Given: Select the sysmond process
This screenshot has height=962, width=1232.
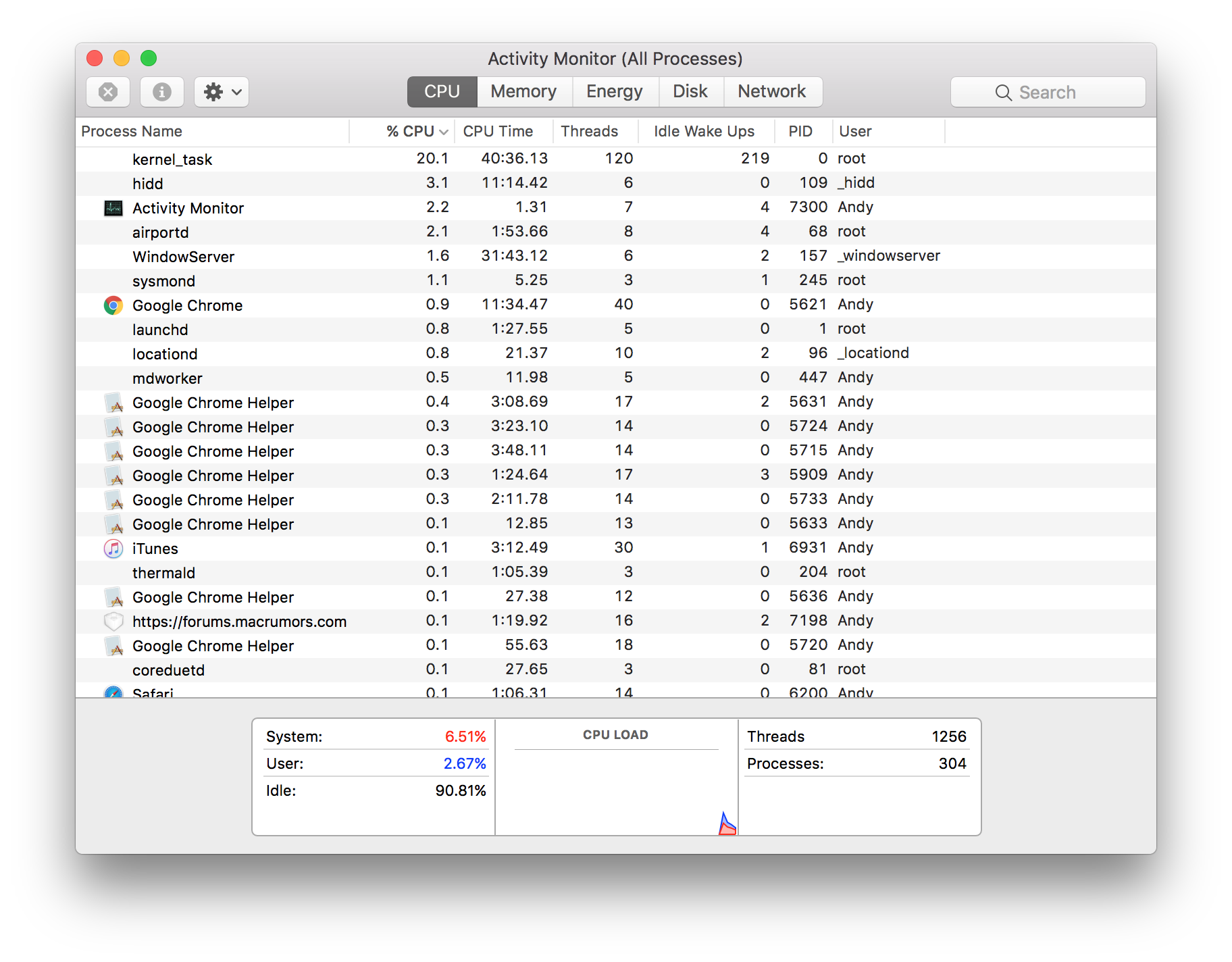Looking at the screenshot, I should (x=616, y=281).
